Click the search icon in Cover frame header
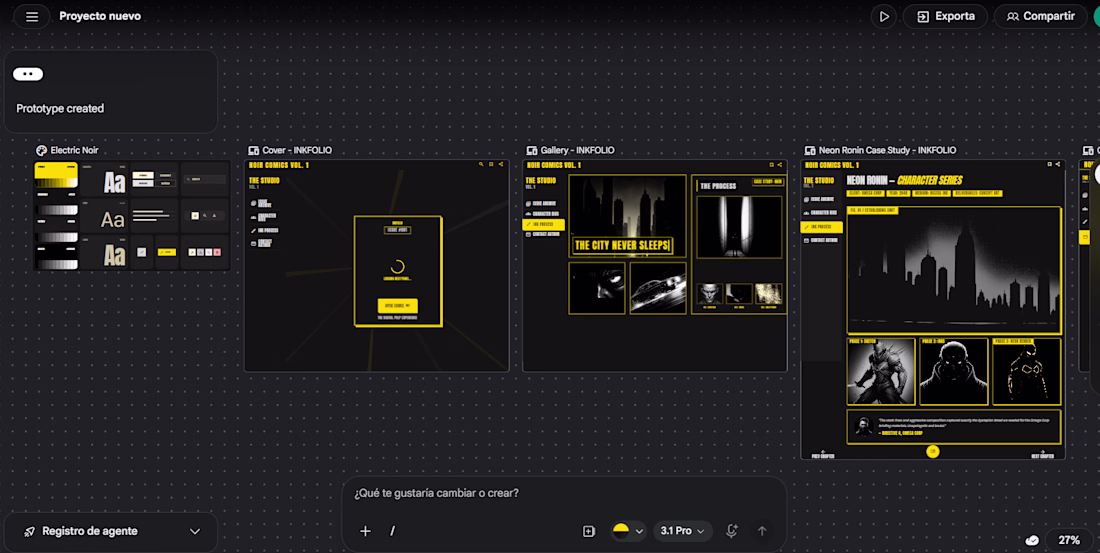This screenshot has height=553, width=1100. click(x=481, y=165)
